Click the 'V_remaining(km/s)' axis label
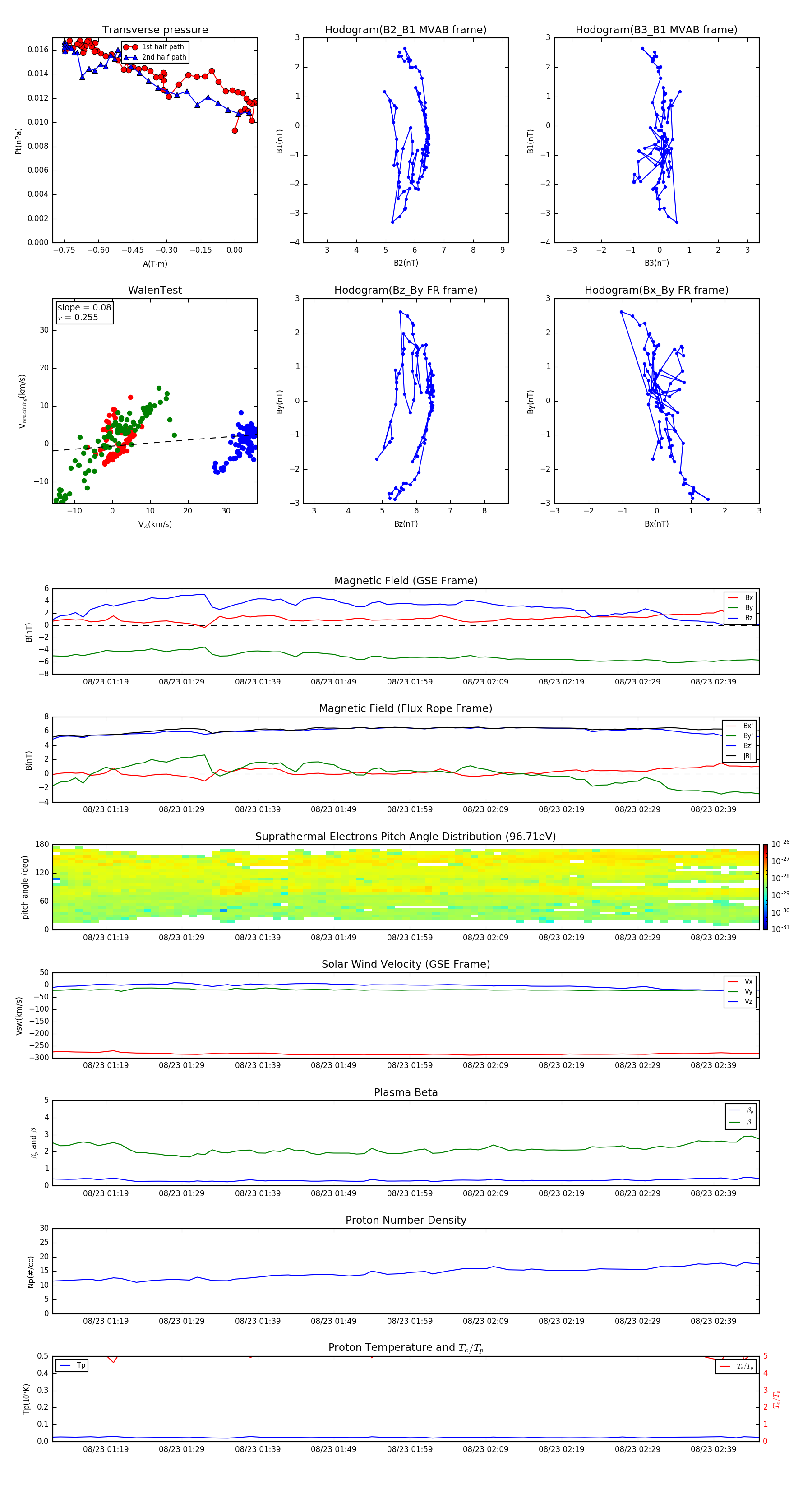Viewport: 812px width, 1489px height. [x=22, y=401]
